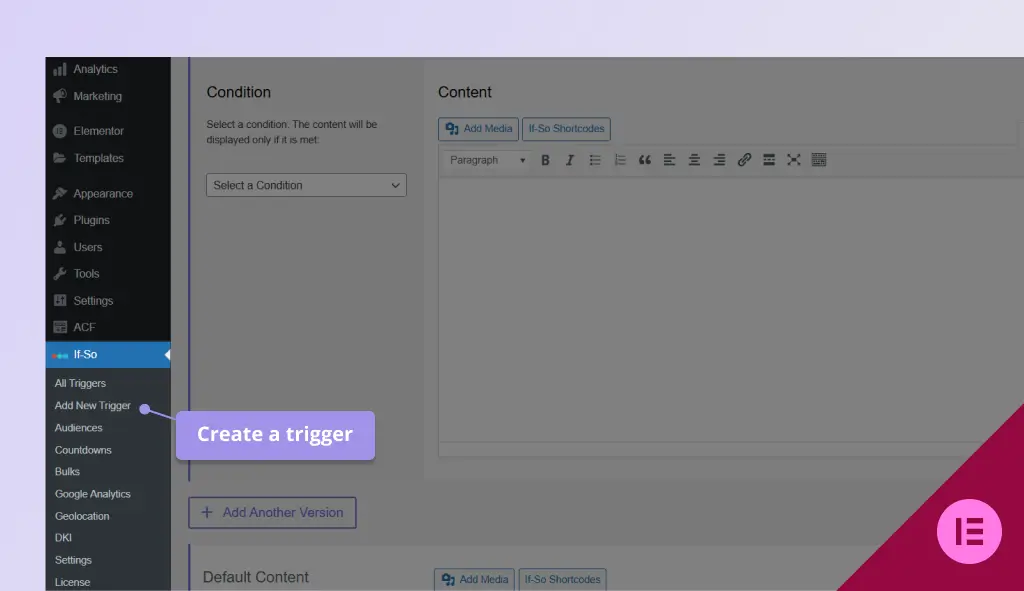
Task: Insert the Read More tag
Action: pyautogui.click(x=769, y=160)
